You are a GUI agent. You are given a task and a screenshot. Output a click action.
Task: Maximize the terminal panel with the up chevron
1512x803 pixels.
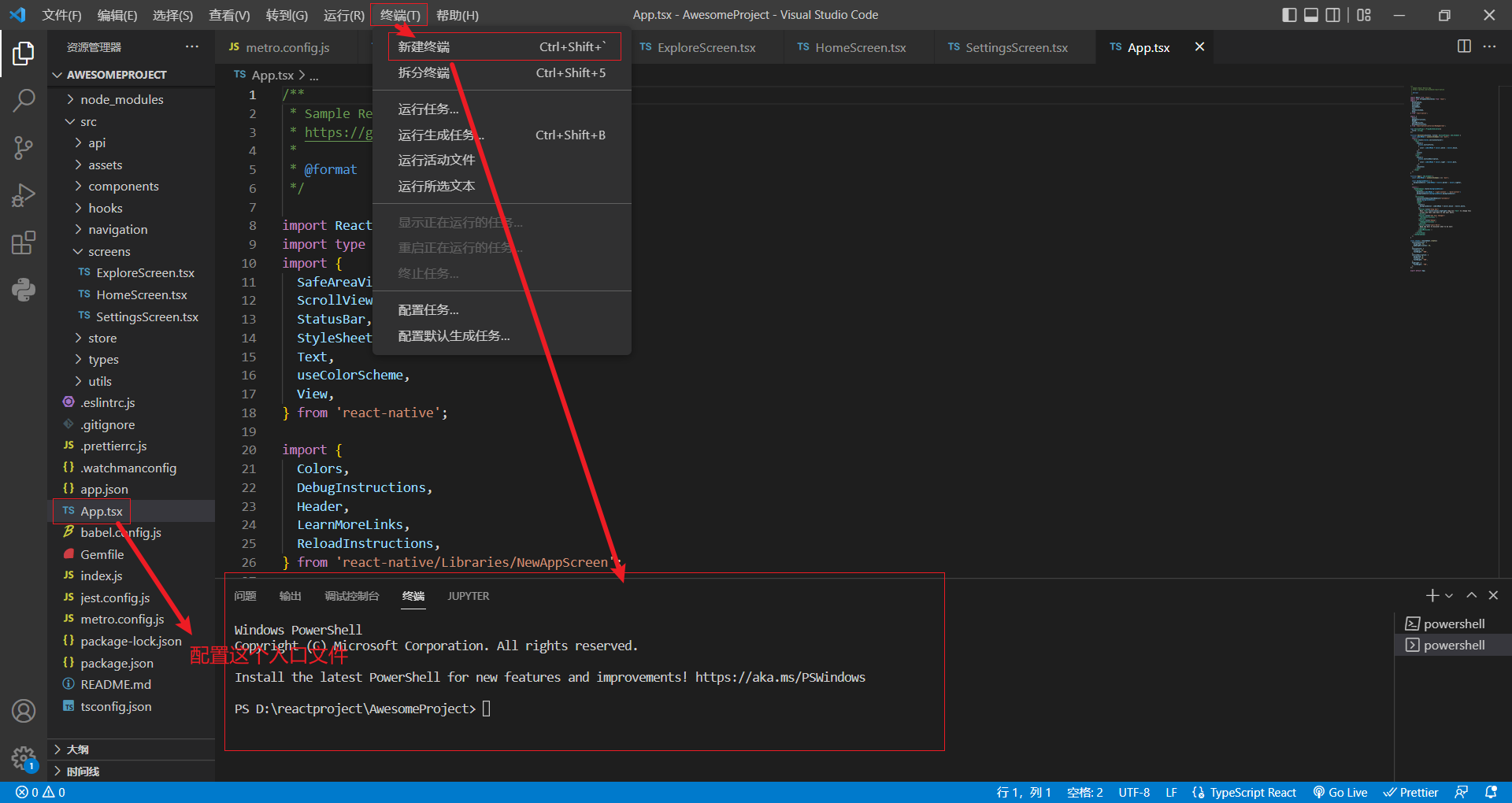click(1471, 595)
